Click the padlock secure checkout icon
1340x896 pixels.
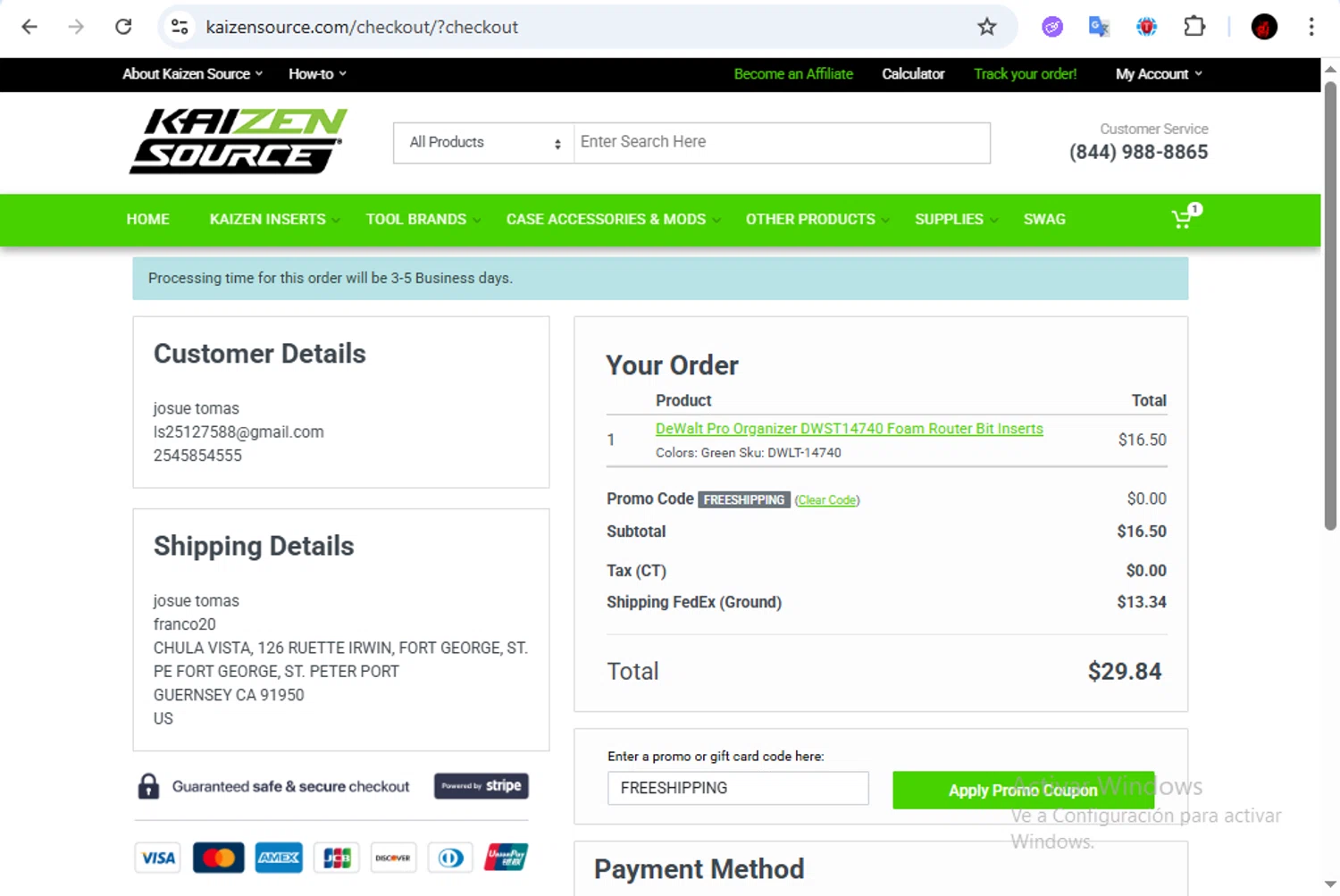point(148,786)
